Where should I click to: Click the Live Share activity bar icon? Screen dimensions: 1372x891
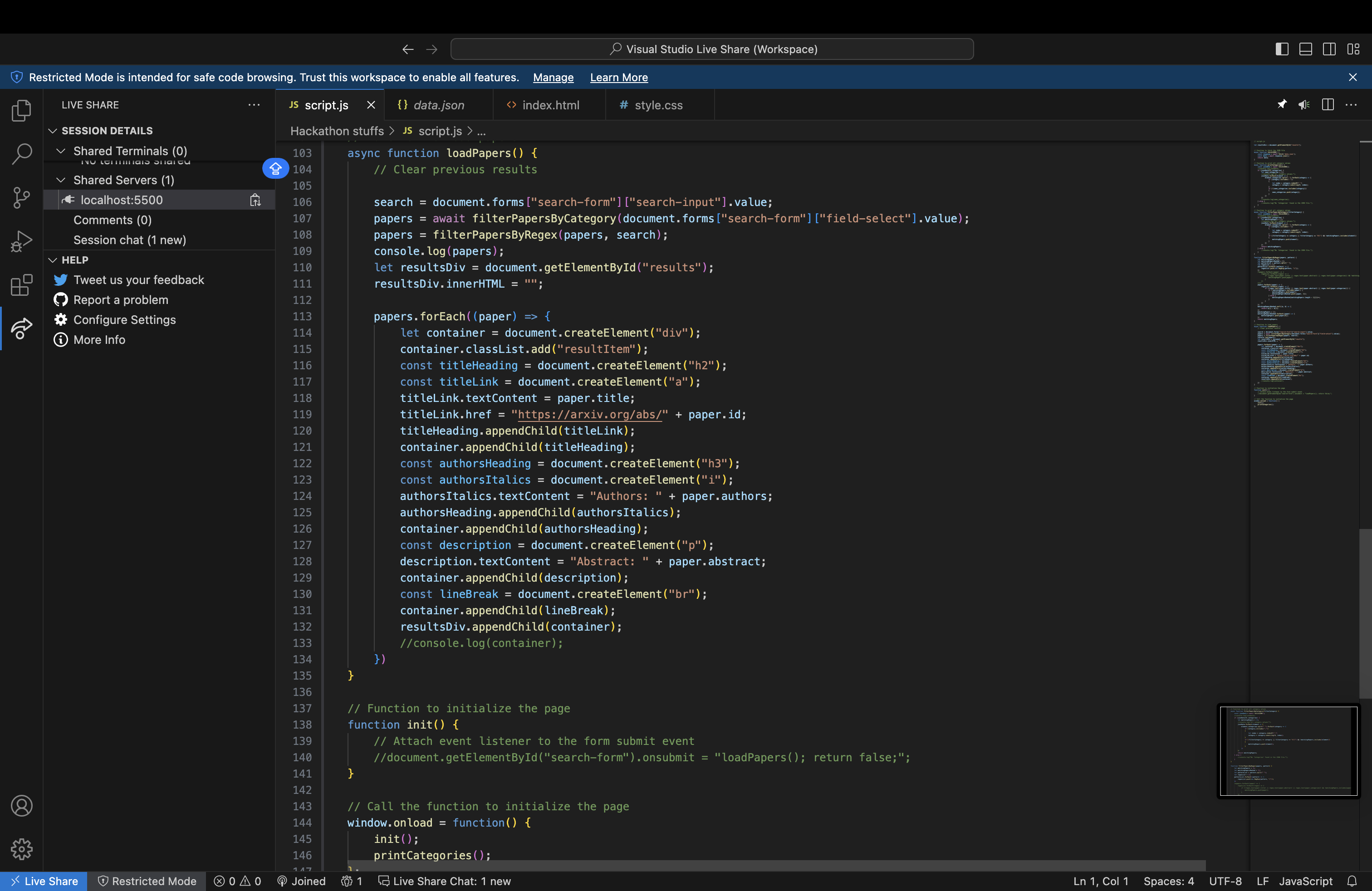(x=21, y=328)
